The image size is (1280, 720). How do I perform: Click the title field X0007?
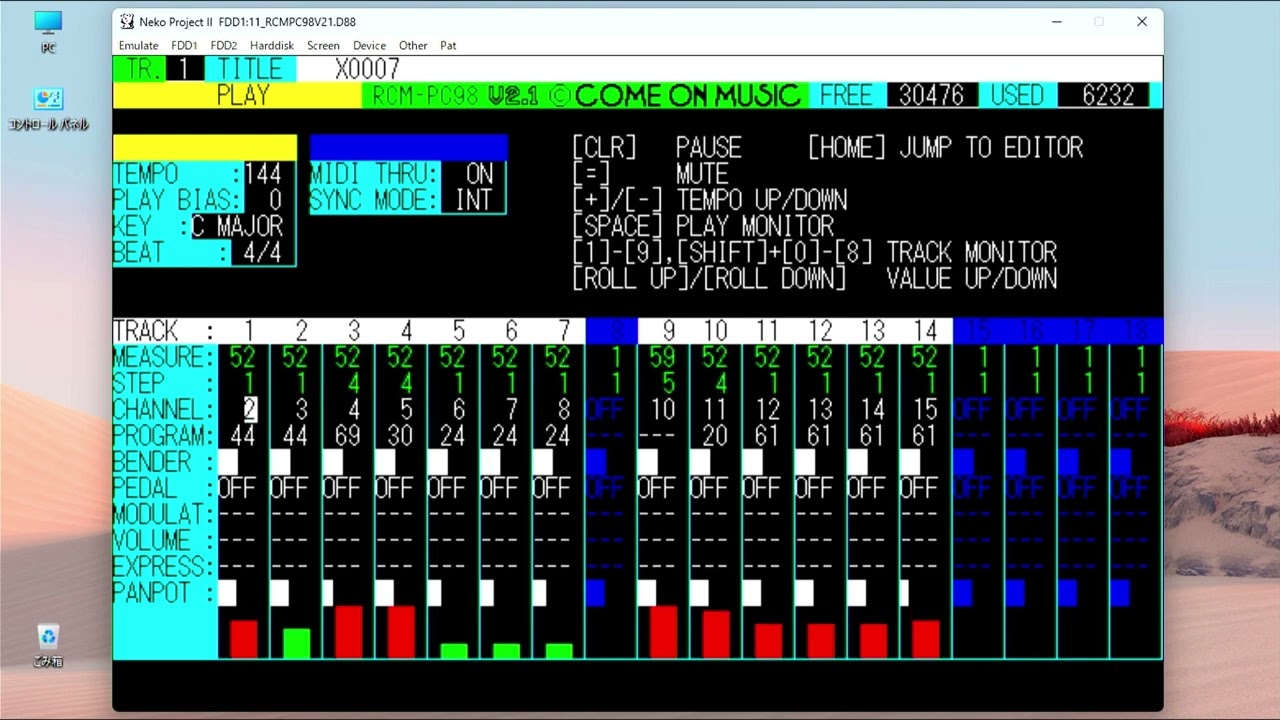(367, 69)
